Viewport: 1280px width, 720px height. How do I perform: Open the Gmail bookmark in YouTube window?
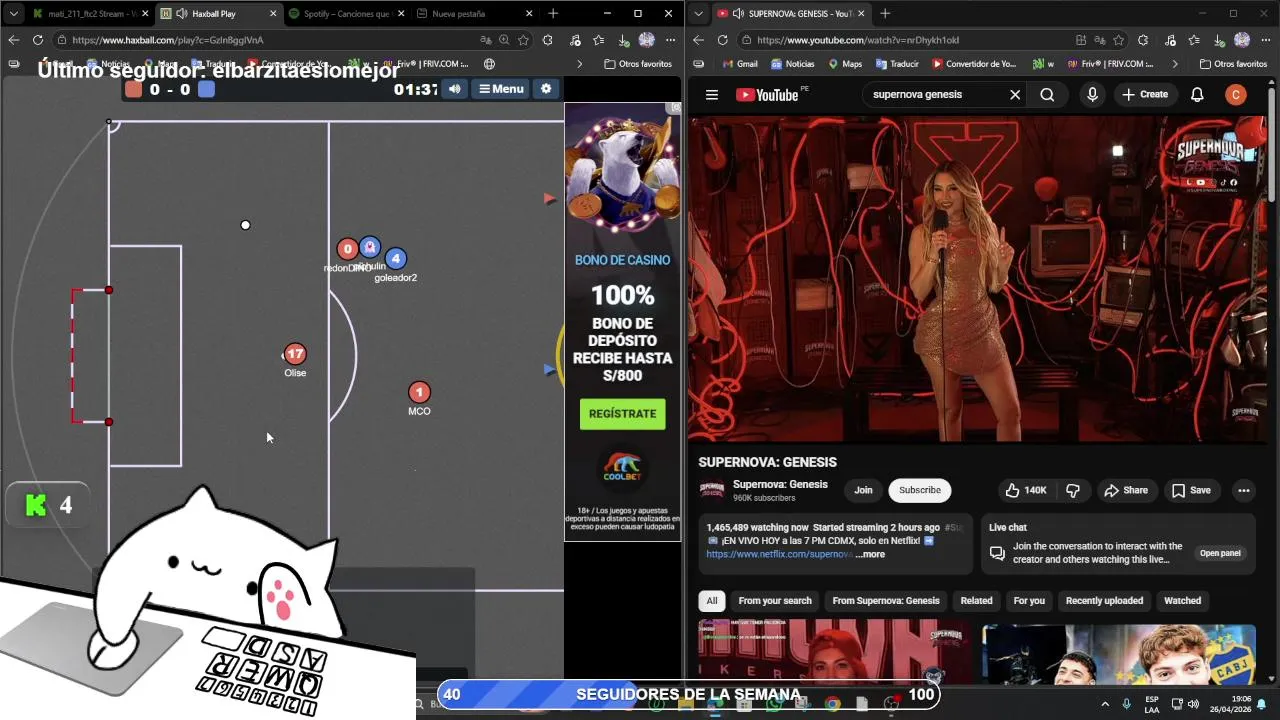click(x=739, y=64)
